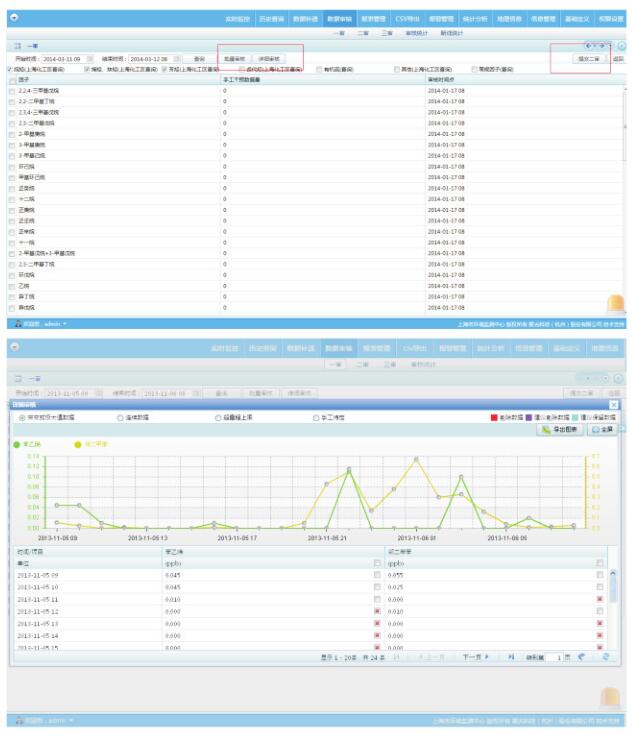Switch to the 三审 sub-tab in top window

(387, 33)
